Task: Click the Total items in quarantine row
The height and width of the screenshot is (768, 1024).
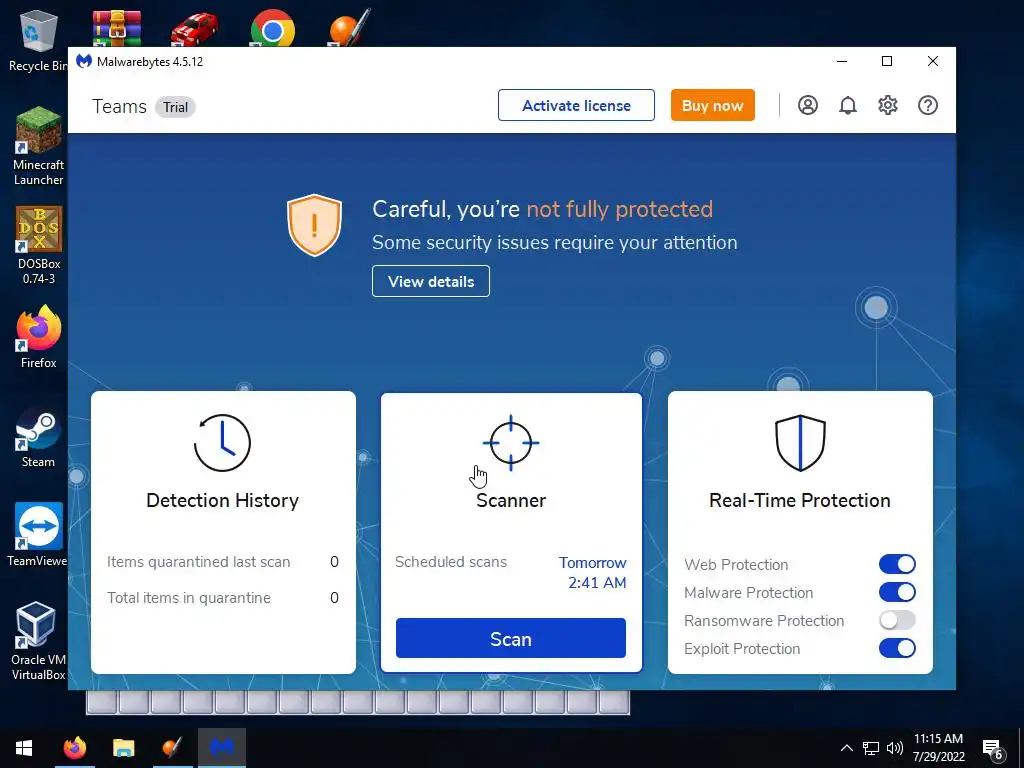Action: tap(223, 598)
